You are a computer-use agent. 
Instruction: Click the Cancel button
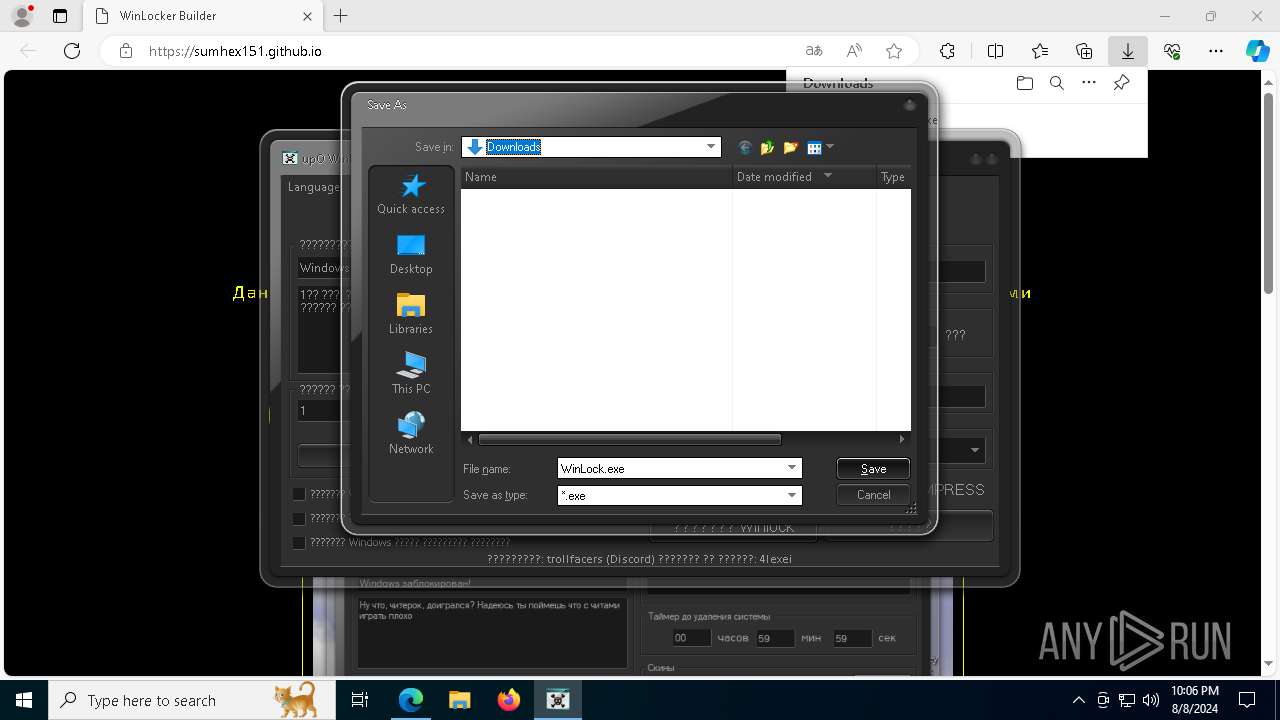[x=873, y=494]
